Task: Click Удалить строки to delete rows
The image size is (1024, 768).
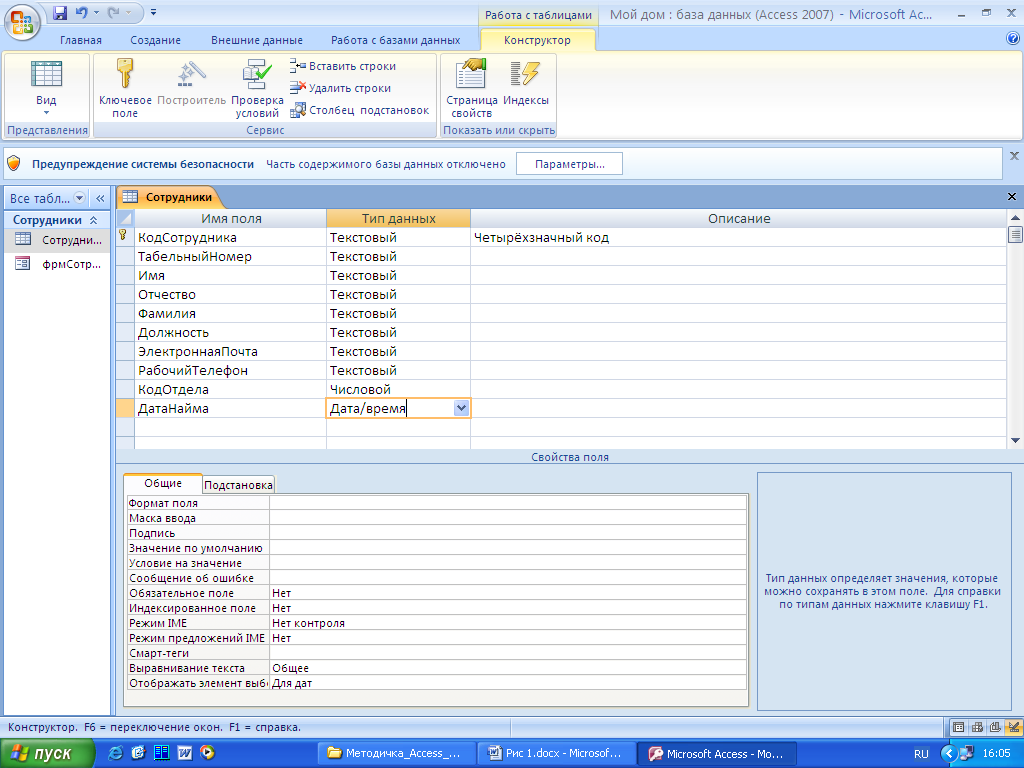Action: click(341, 88)
